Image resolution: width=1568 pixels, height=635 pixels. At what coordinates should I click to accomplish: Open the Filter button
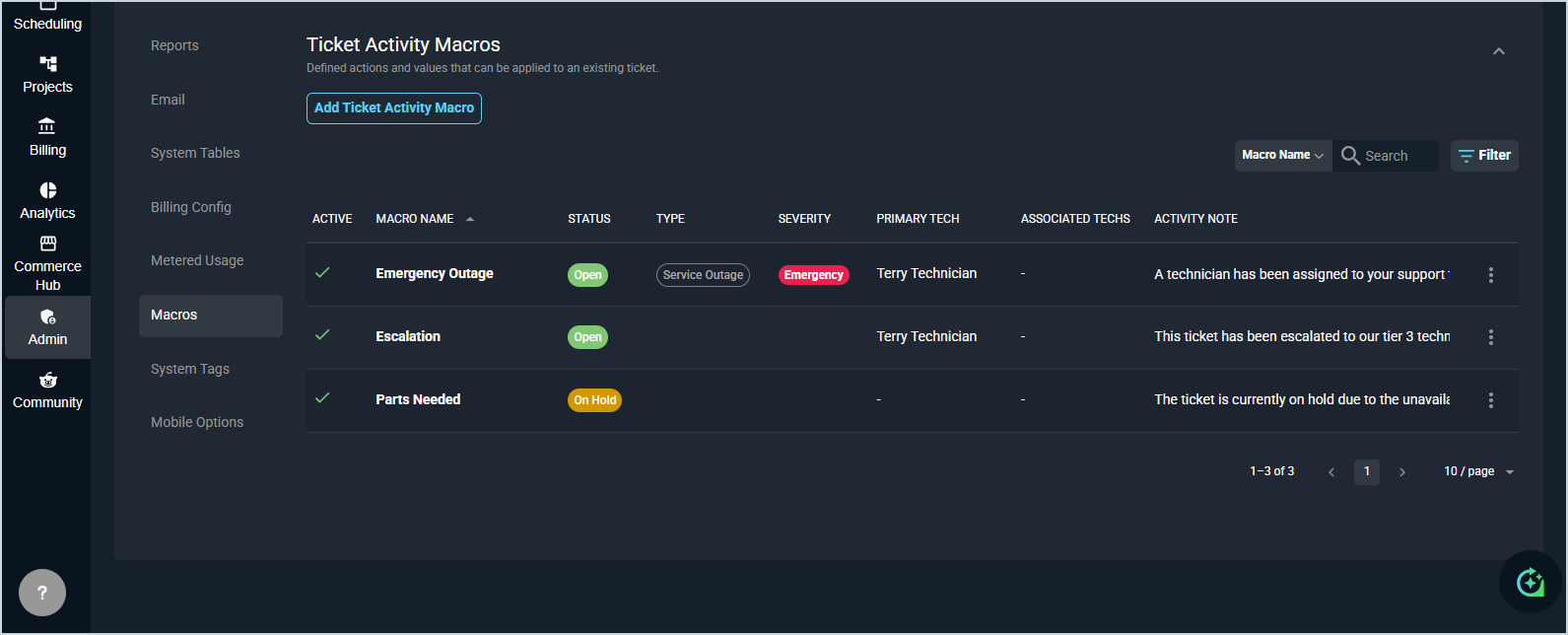click(1484, 156)
